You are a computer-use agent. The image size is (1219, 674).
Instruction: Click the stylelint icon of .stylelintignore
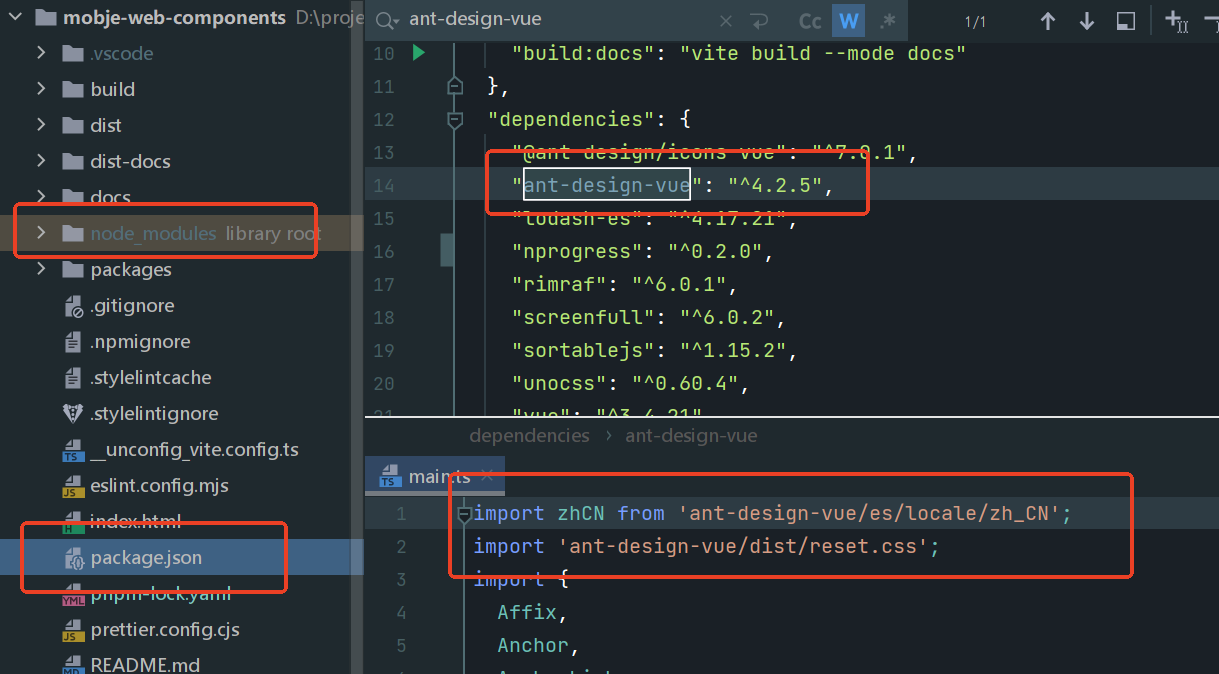[73, 413]
